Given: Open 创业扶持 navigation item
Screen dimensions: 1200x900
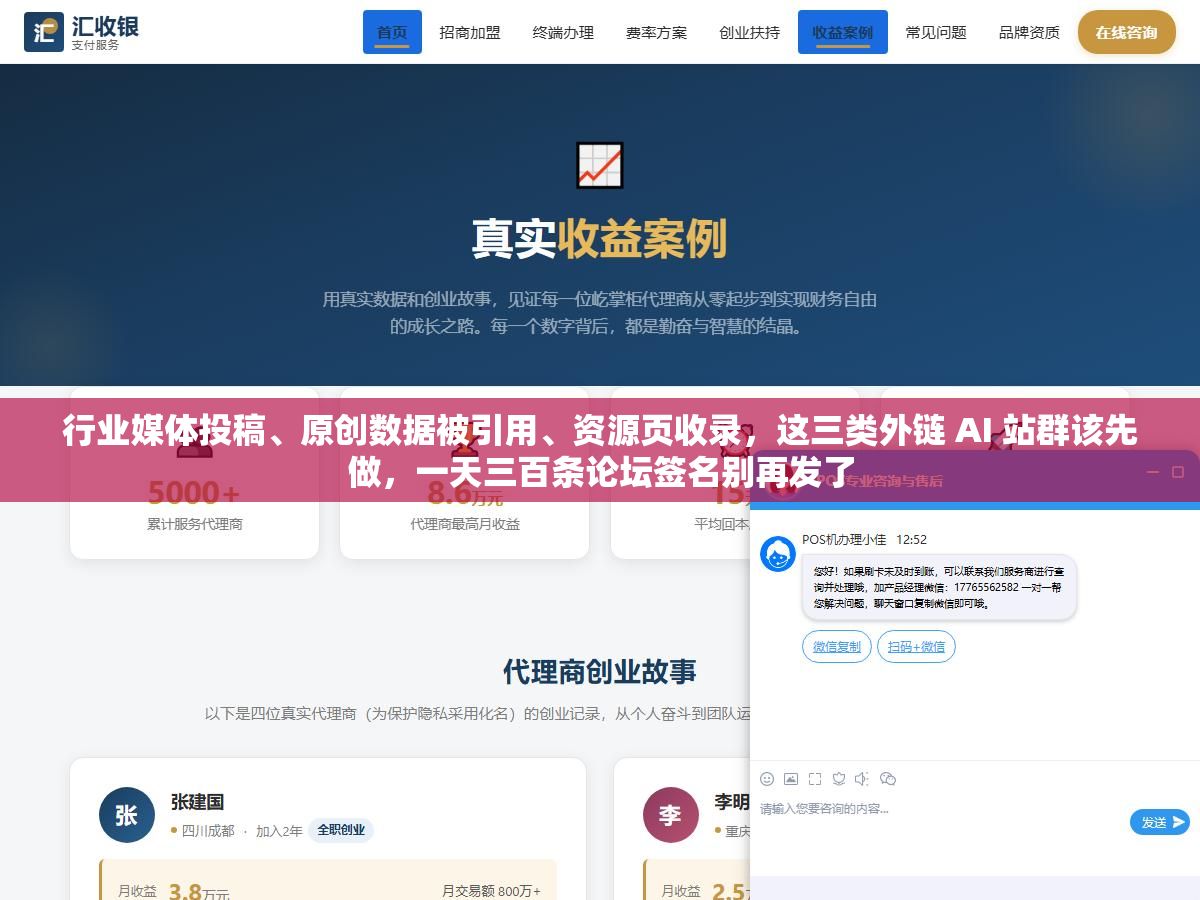Looking at the screenshot, I should pos(750,32).
